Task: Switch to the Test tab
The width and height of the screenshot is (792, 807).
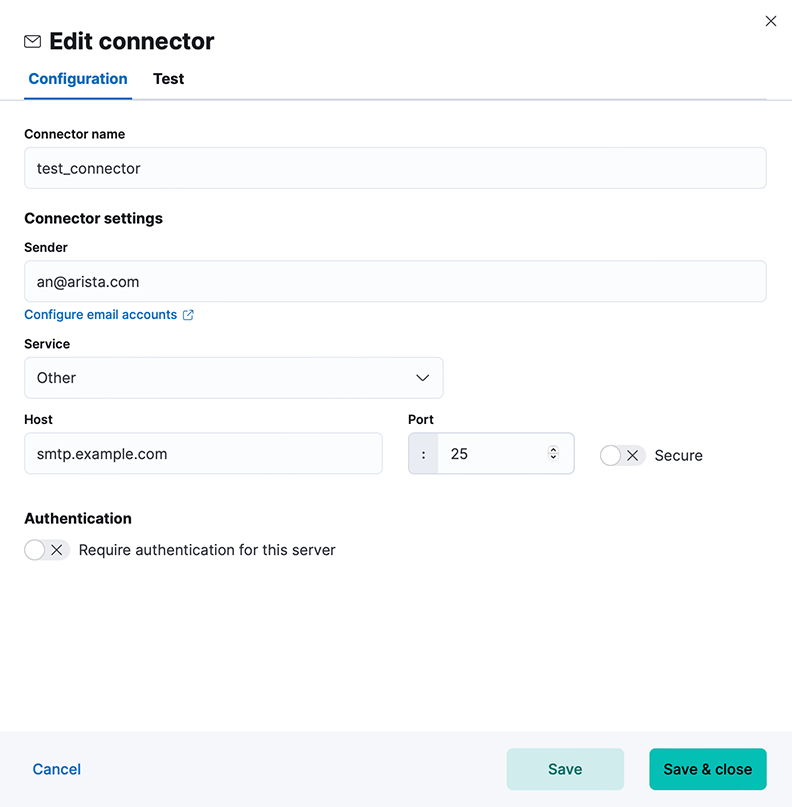Action: pyautogui.click(x=168, y=79)
